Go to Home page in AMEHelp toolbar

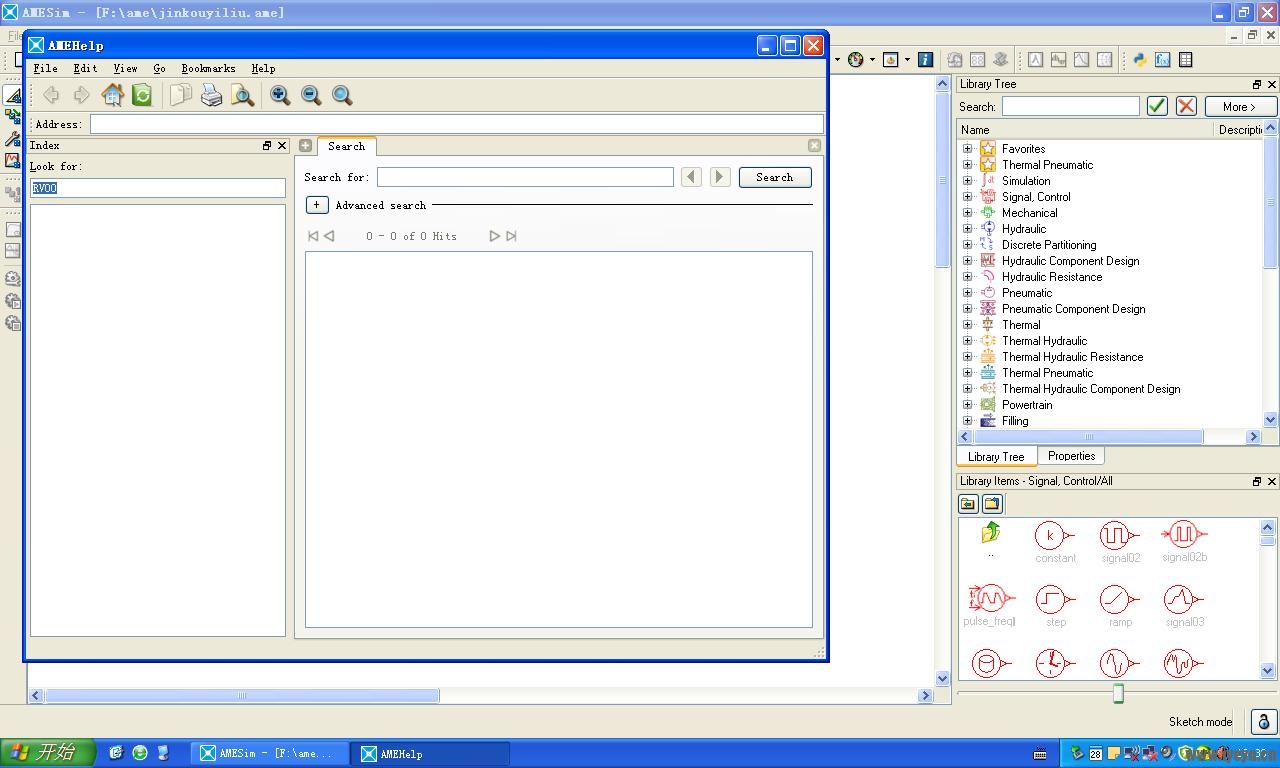pos(112,95)
